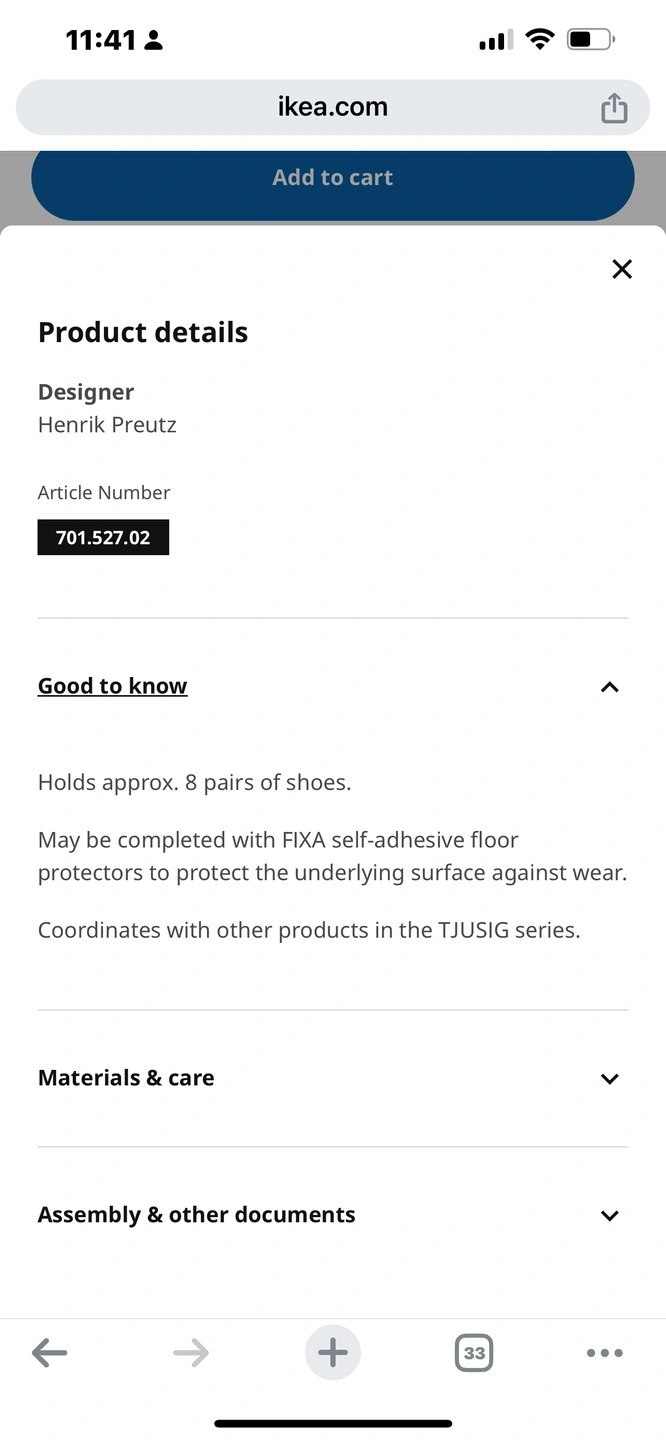Collapse the Good to know chevron
The width and height of the screenshot is (666, 1440).
[x=609, y=687]
